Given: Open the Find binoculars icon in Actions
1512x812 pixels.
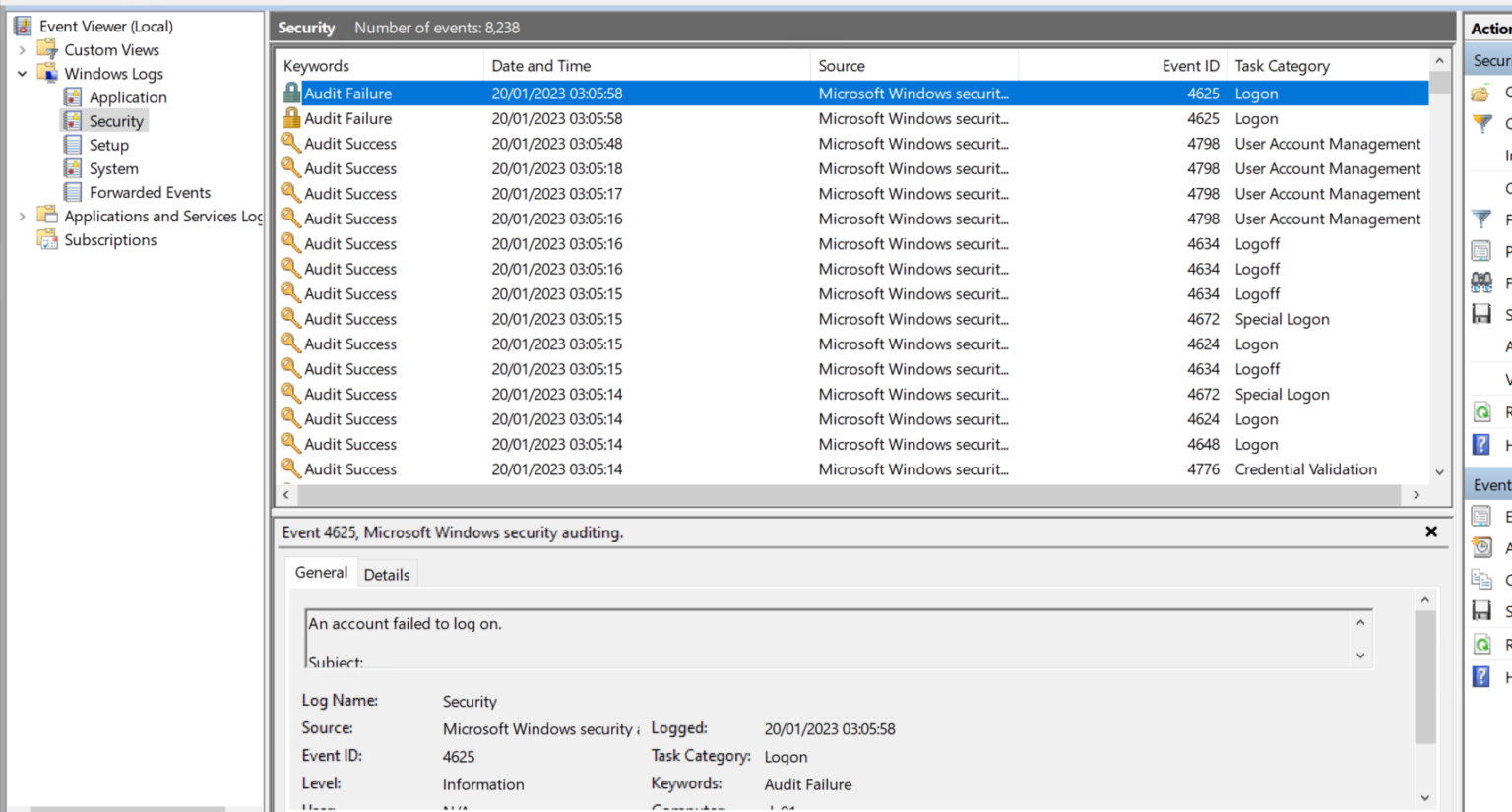Looking at the screenshot, I should tap(1481, 282).
